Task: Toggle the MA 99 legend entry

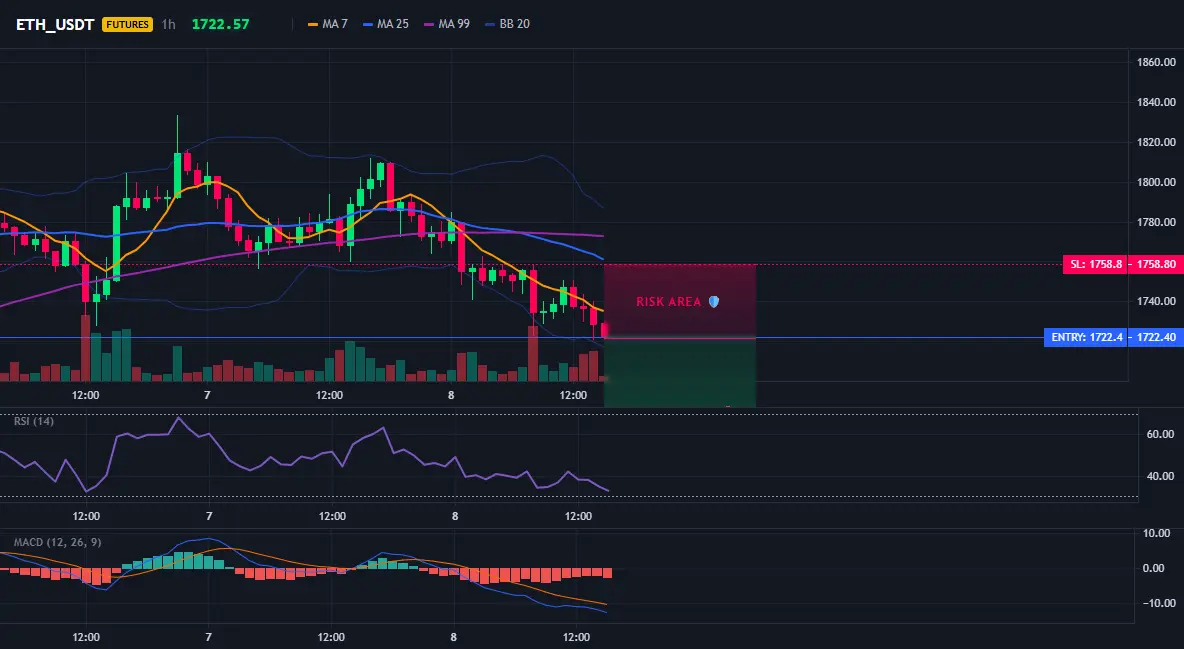Action: (447, 24)
